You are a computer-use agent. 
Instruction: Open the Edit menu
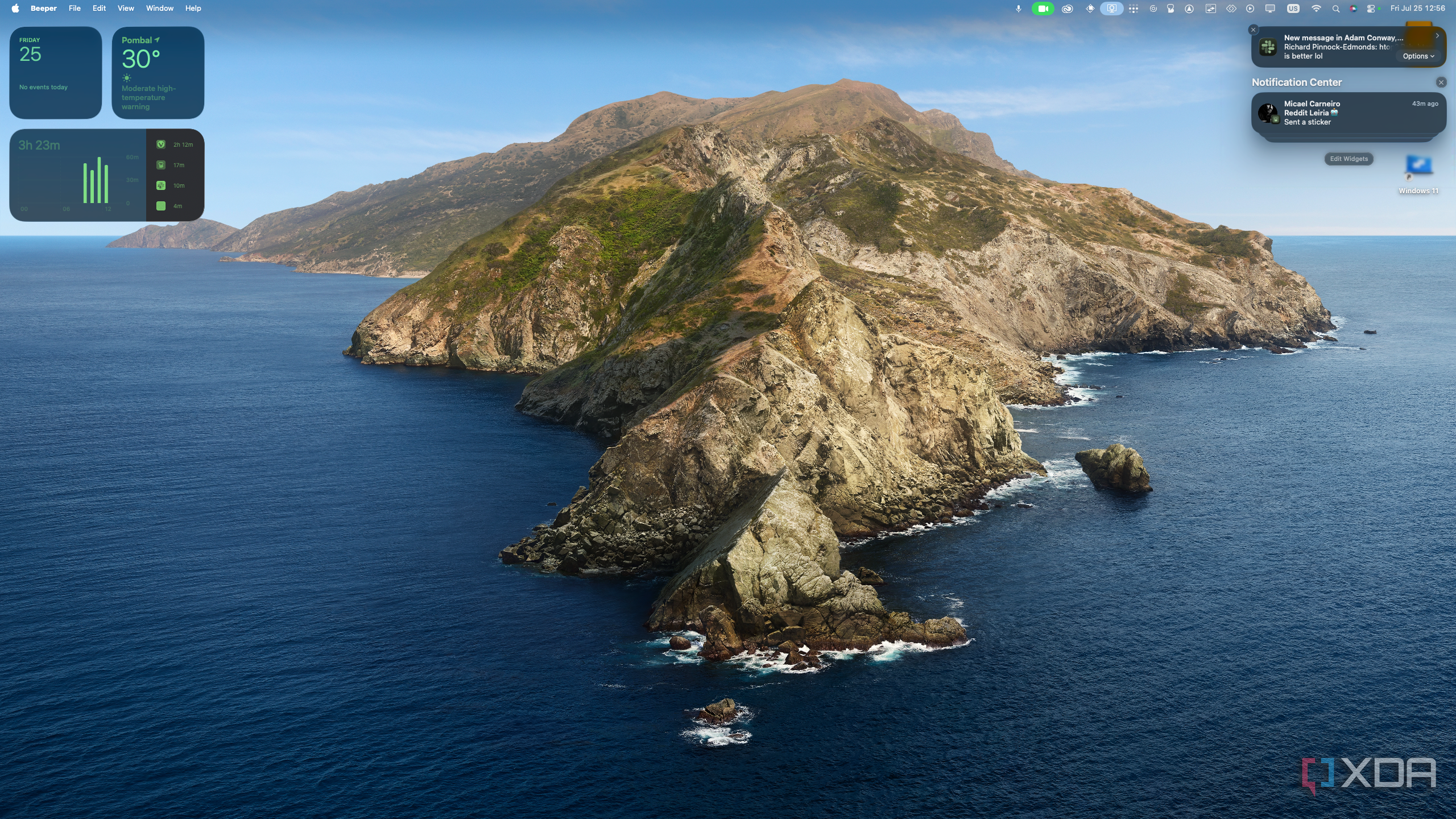click(x=99, y=9)
